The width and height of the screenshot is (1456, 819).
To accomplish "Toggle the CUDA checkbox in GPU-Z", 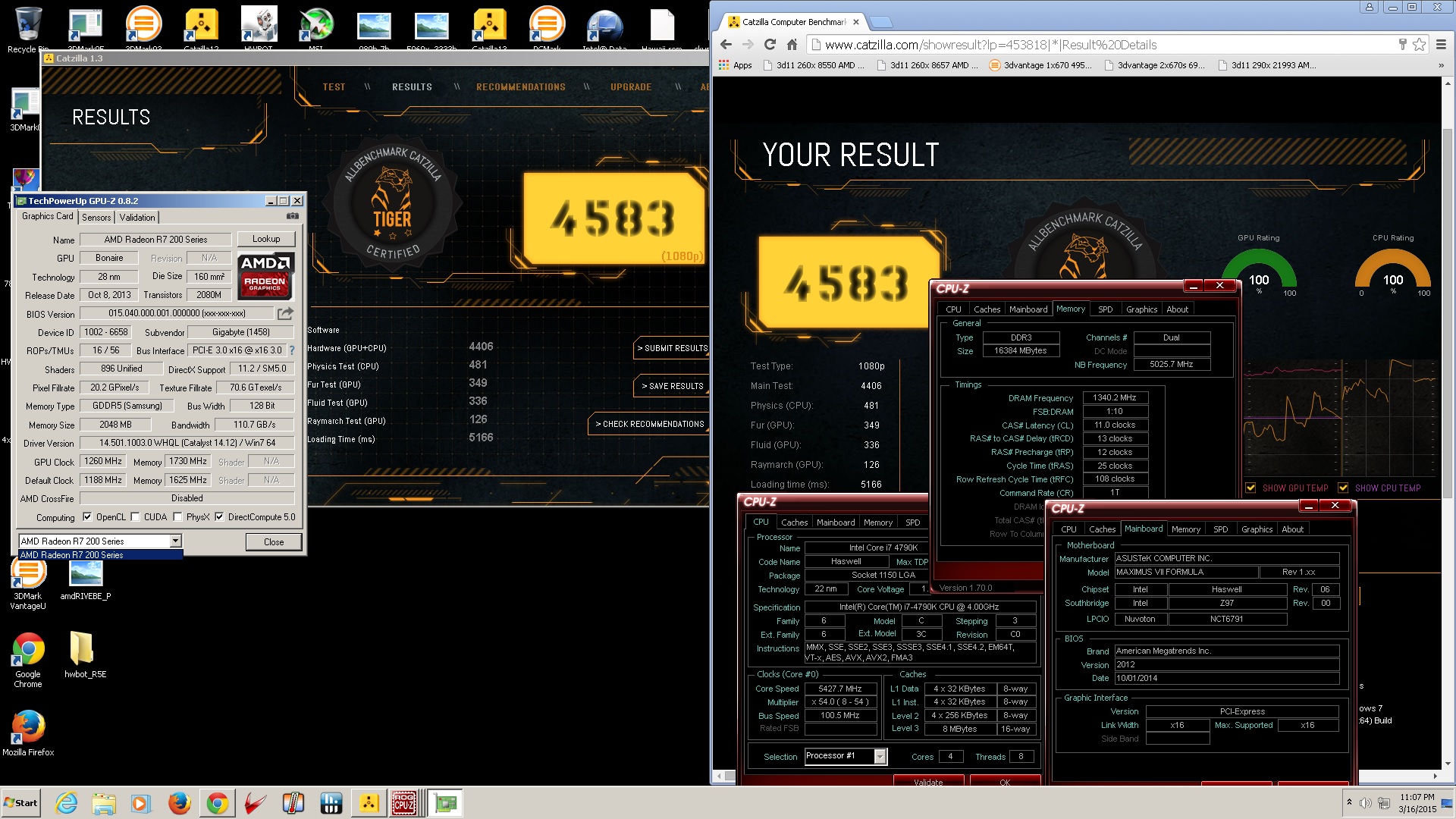I will pyautogui.click(x=135, y=517).
